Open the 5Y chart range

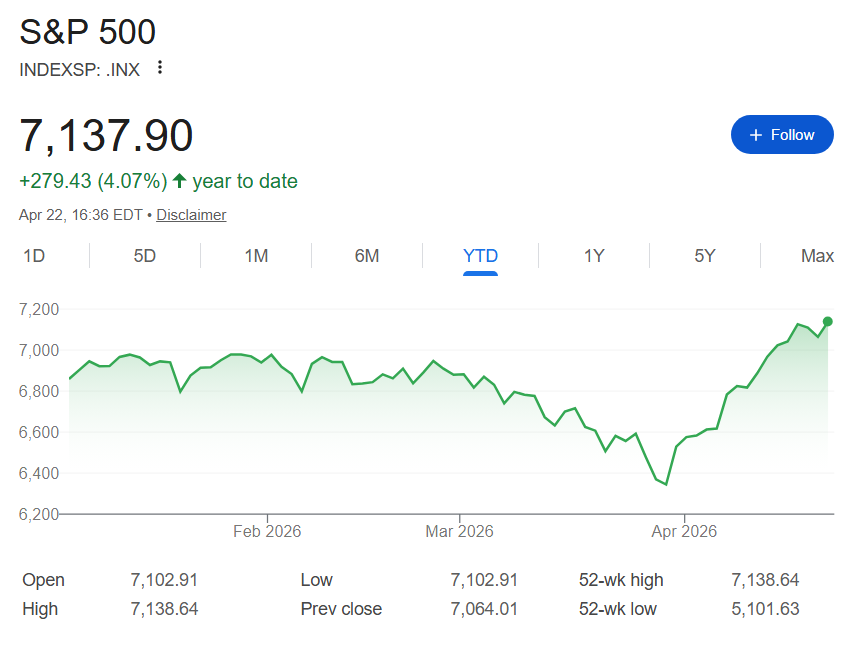705,255
